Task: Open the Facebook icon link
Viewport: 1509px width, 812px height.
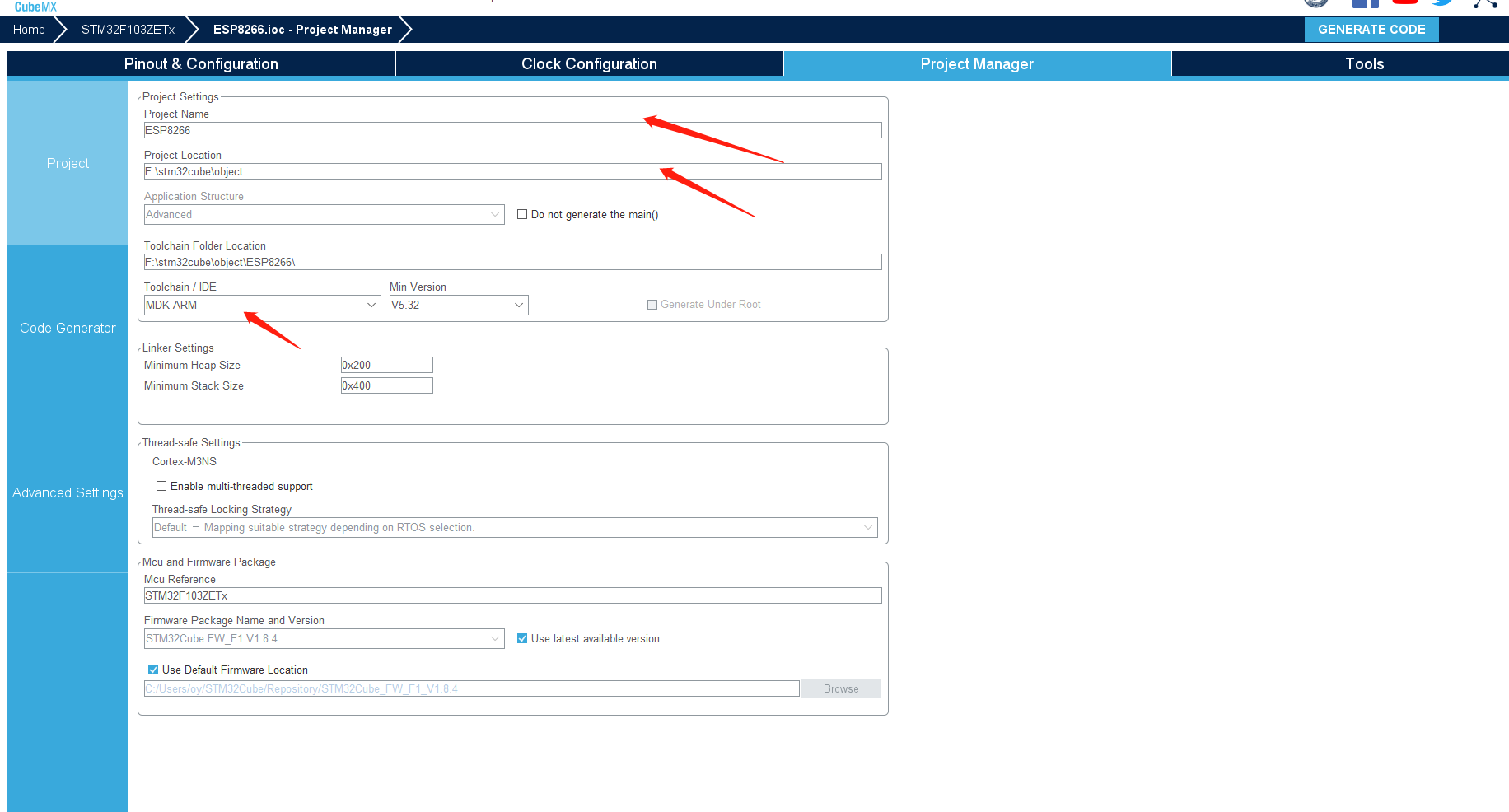Action: coord(1365,3)
